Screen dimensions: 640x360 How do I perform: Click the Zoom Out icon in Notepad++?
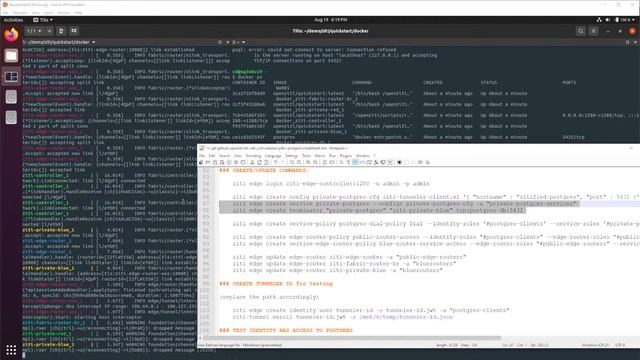315,162
